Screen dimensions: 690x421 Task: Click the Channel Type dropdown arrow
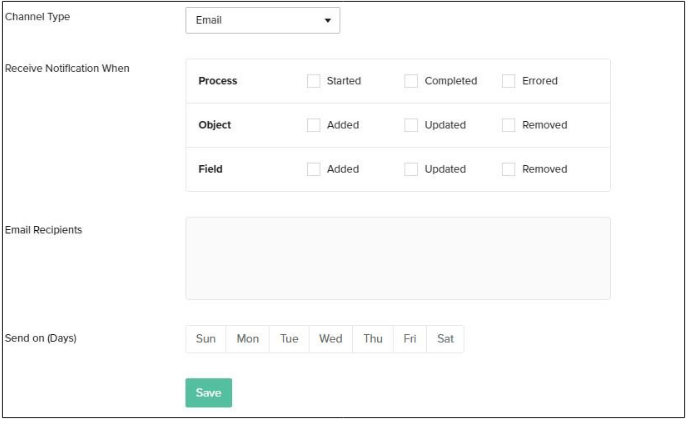tap(327, 20)
